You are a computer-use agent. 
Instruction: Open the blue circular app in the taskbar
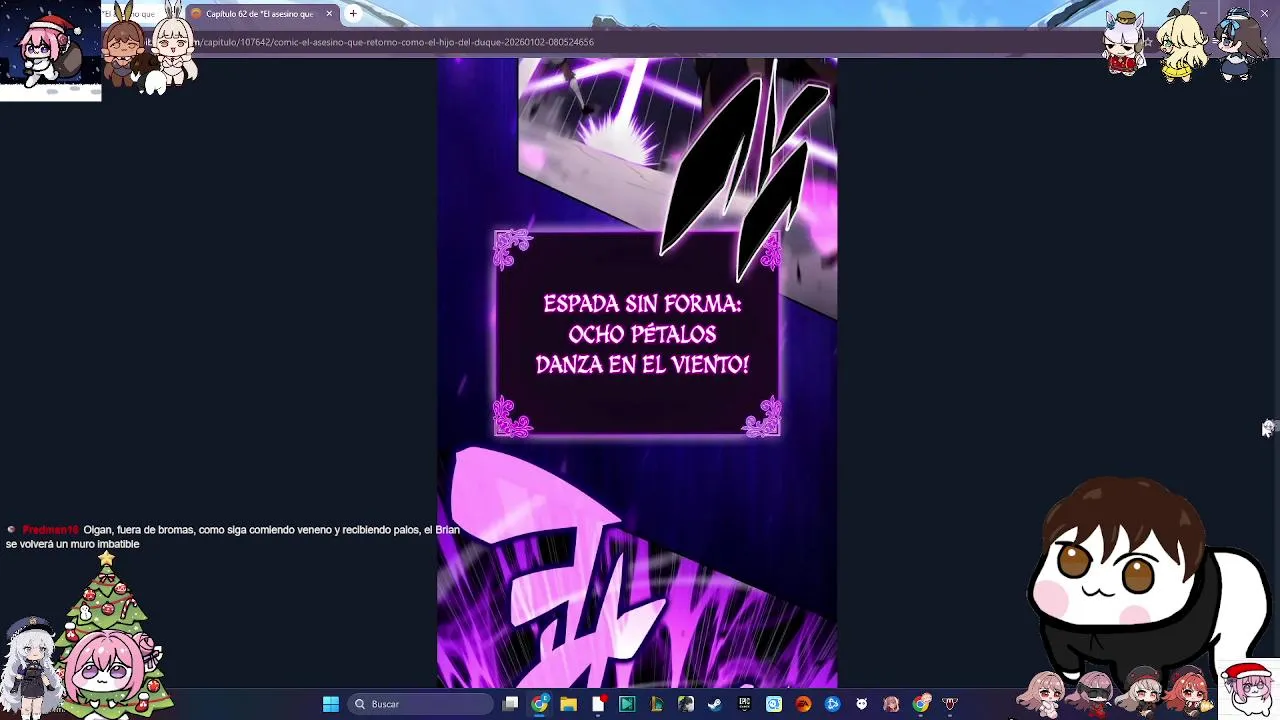tap(832, 704)
